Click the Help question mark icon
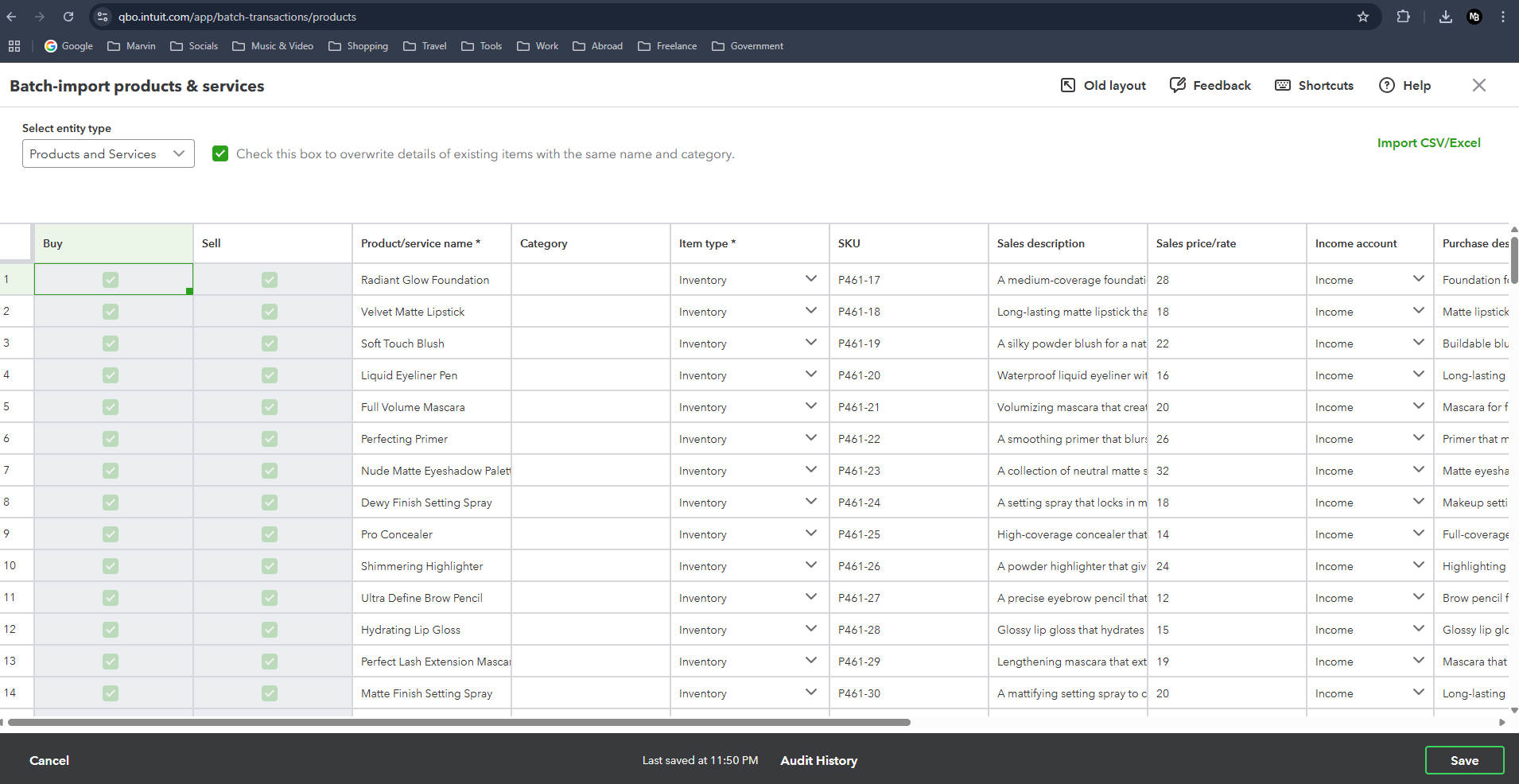1519x784 pixels. pos(1387,85)
